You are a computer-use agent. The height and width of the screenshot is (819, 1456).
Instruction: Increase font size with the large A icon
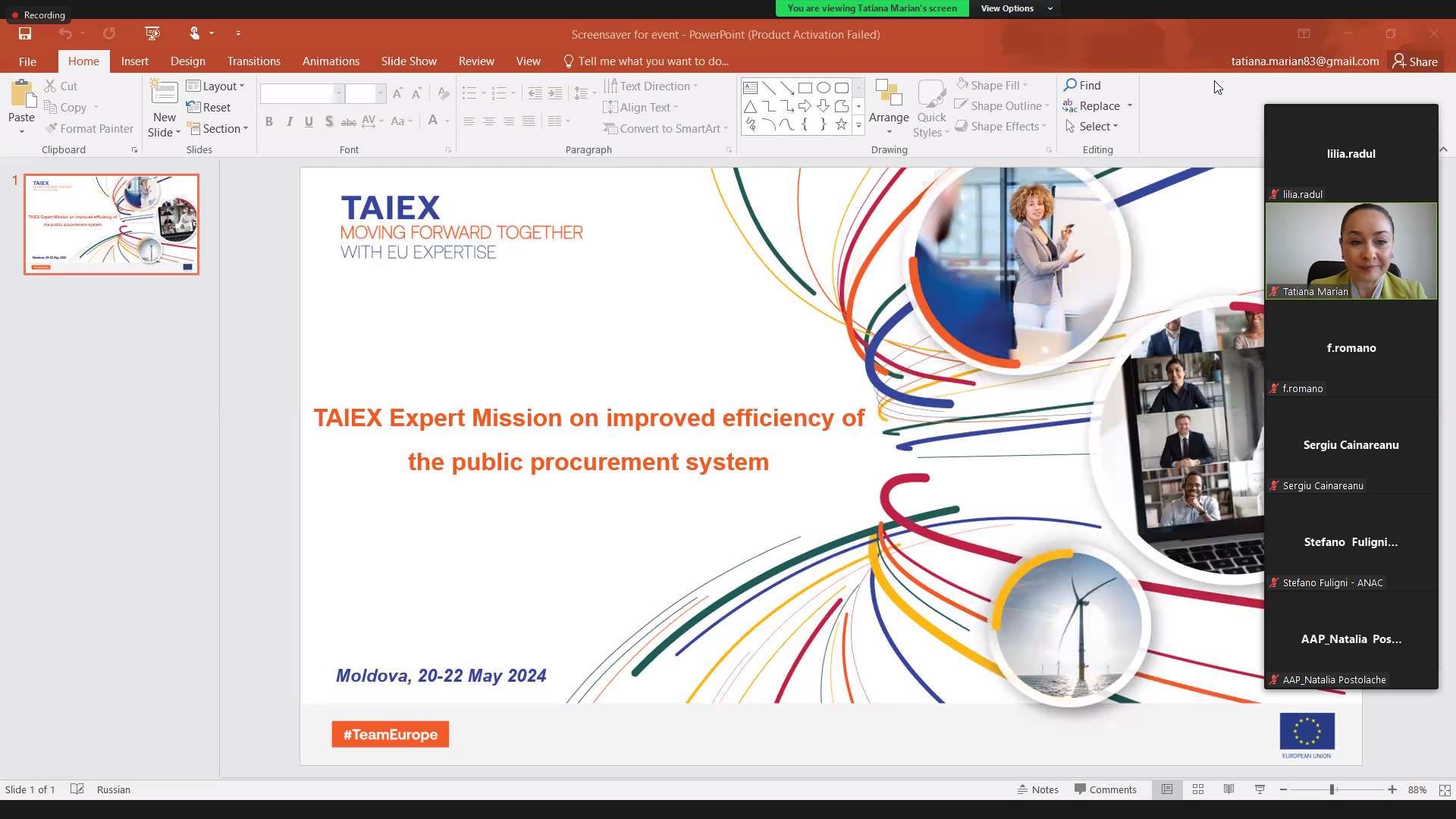(397, 93)
